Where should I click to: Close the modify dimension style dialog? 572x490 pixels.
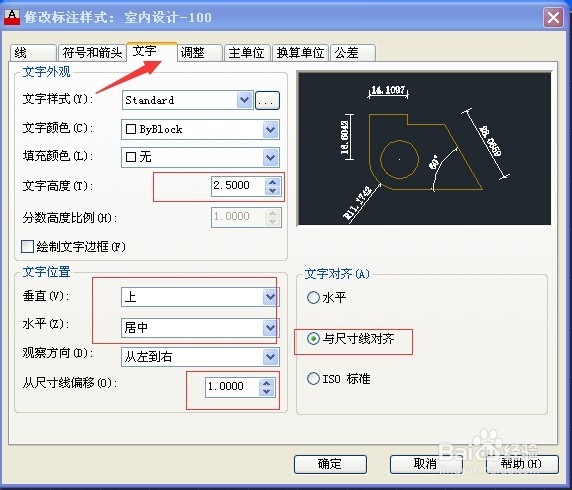tap(553, 17)
